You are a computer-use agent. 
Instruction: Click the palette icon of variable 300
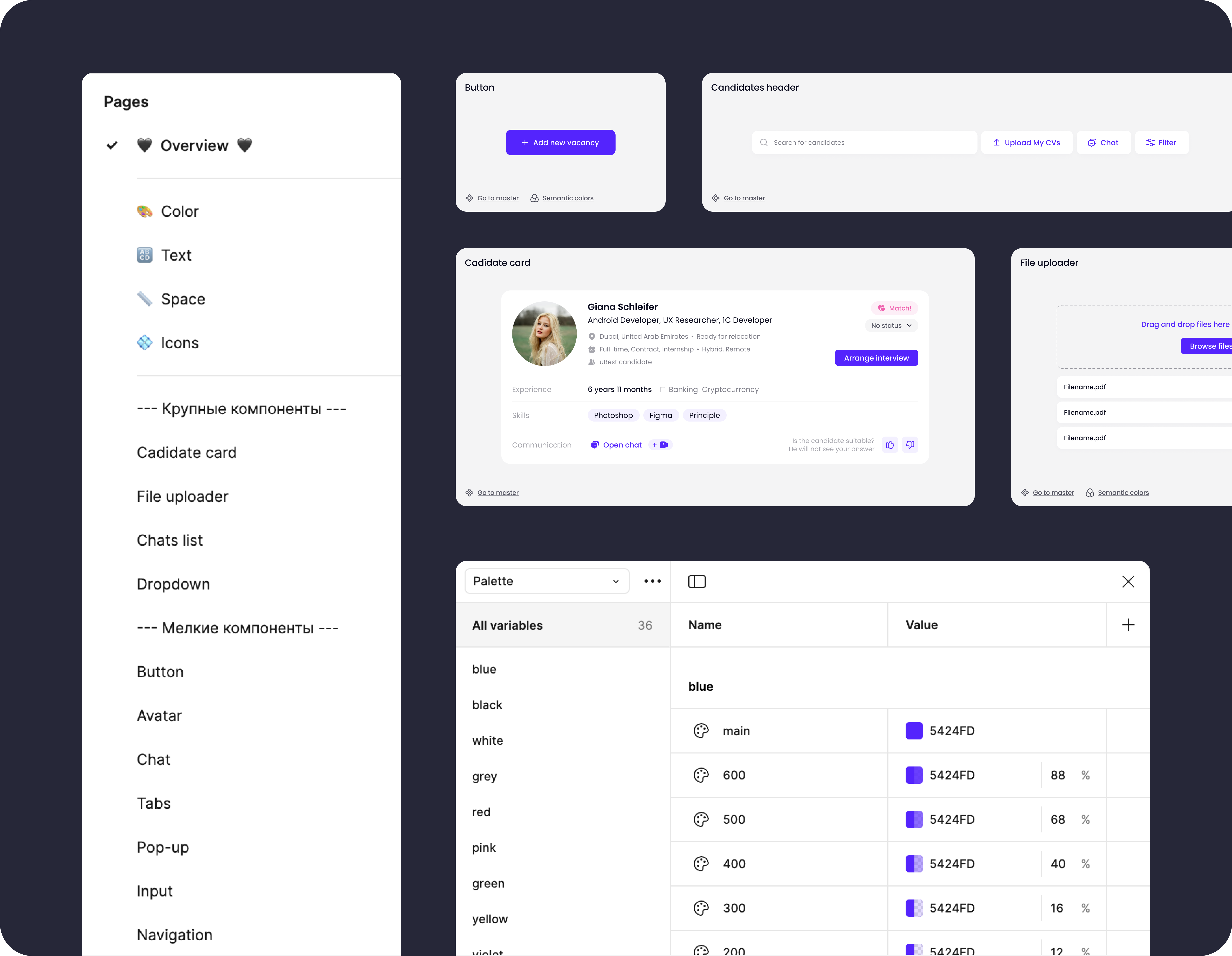(x=701, y=908)
